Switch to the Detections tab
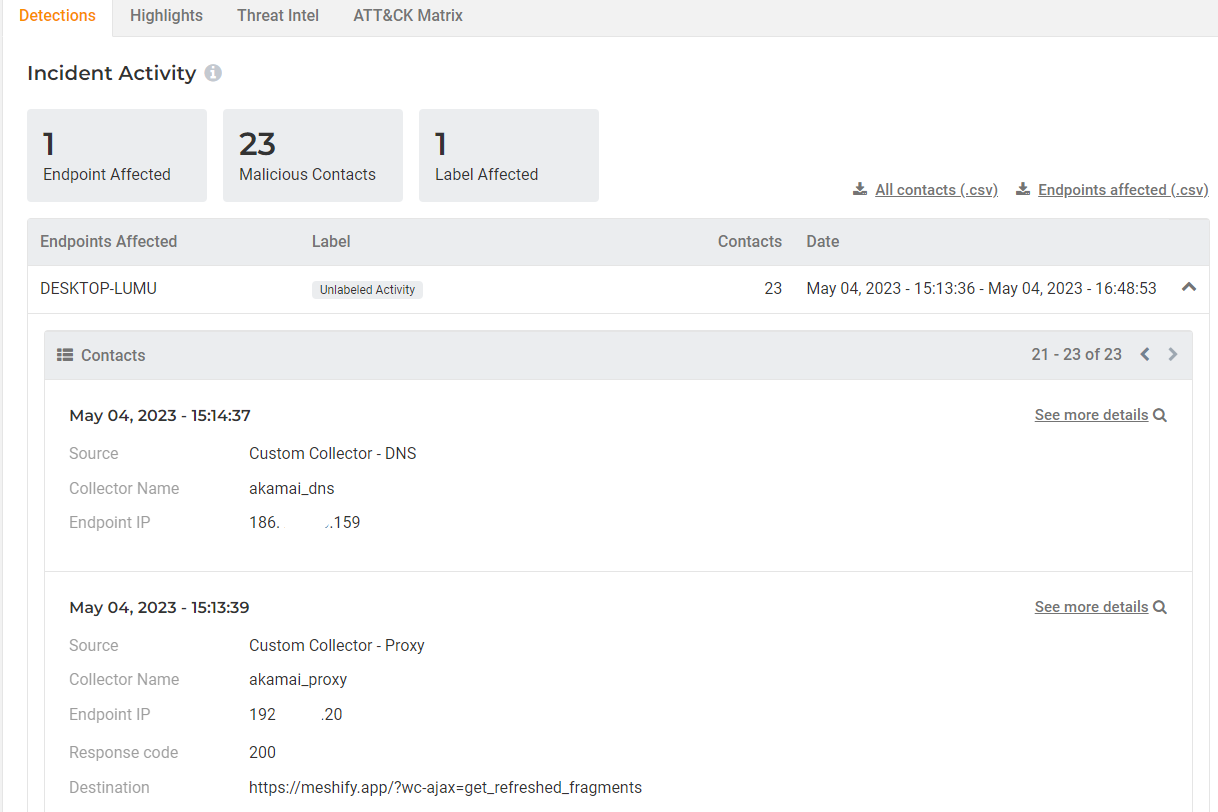The height and width of the screenshot is (812, 1218). click(x=57, y=16)
